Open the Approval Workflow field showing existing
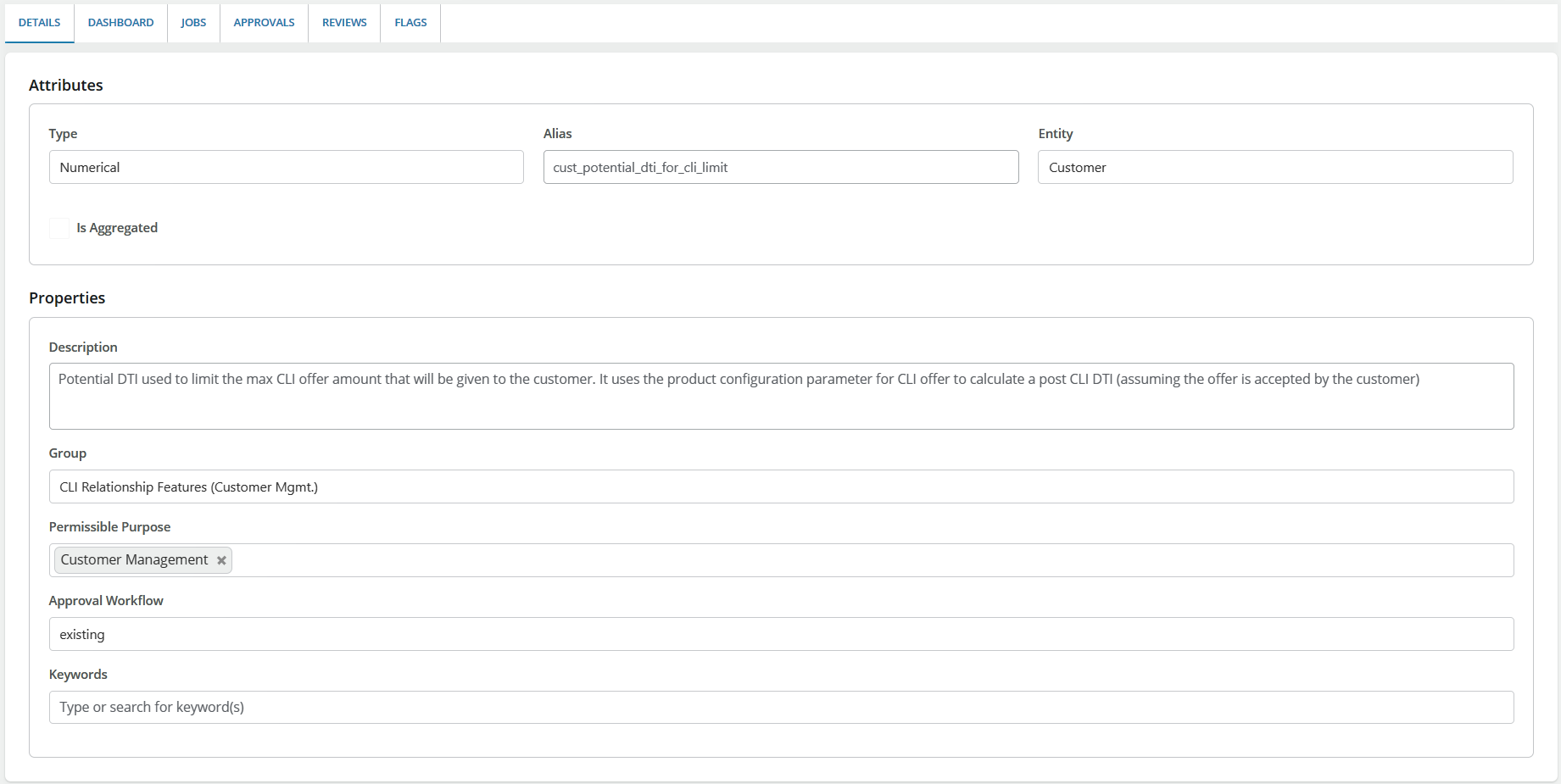This screenshot has height=784, width=1561. coord(780,634)
